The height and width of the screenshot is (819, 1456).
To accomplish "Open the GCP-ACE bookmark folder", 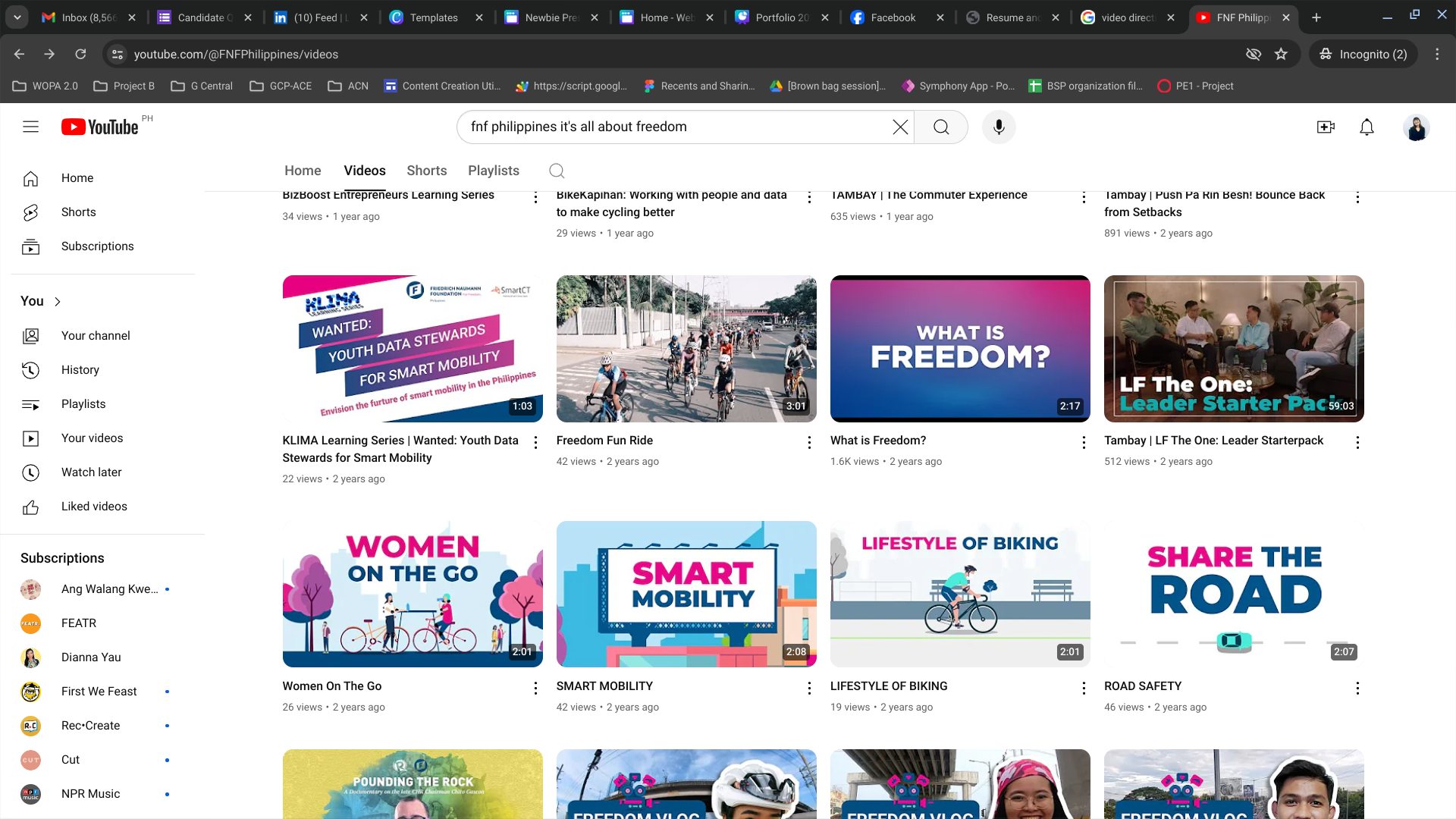I will [x=281, y=86].
